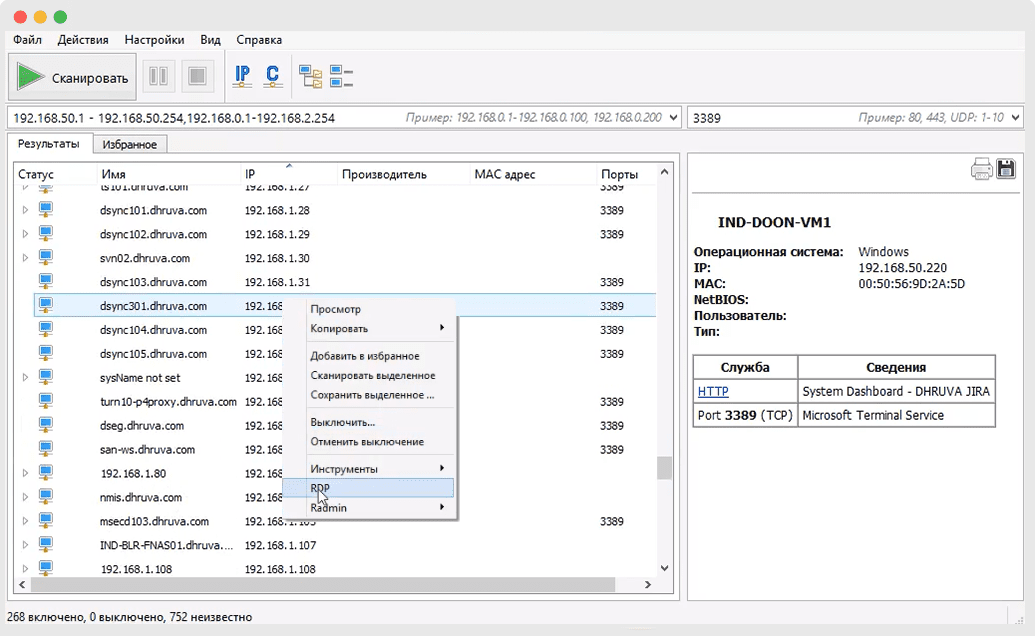Open the IP range dropdown arrow

tap(673, 118)
